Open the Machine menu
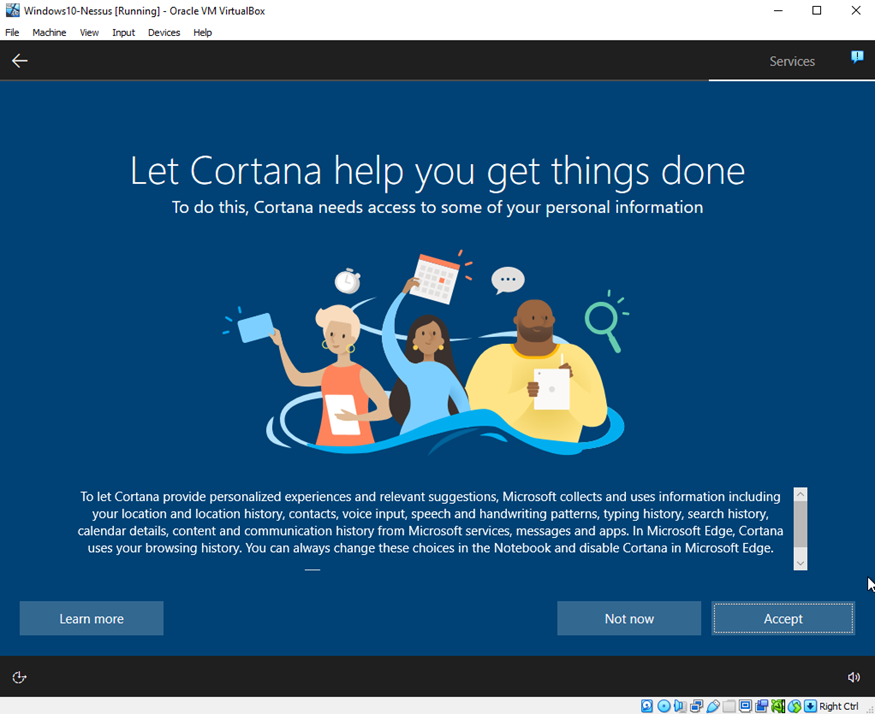Image resolution: width=875 pixels, height=714 pixels. click(x=49, y=33)
